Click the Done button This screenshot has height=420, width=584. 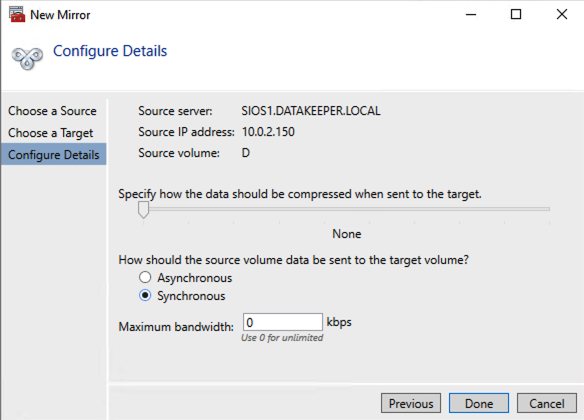point(479,403)
